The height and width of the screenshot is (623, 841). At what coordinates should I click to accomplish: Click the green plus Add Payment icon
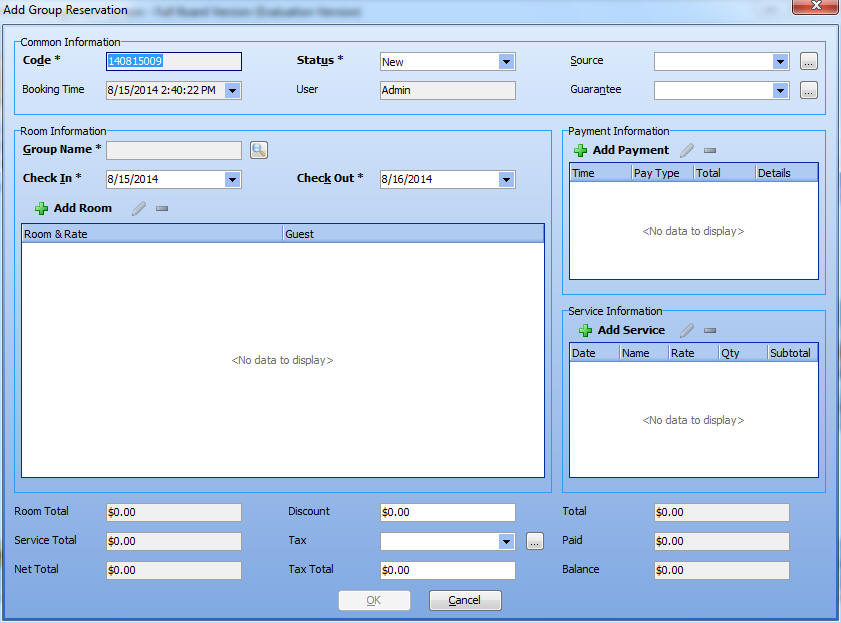point(581,150)
